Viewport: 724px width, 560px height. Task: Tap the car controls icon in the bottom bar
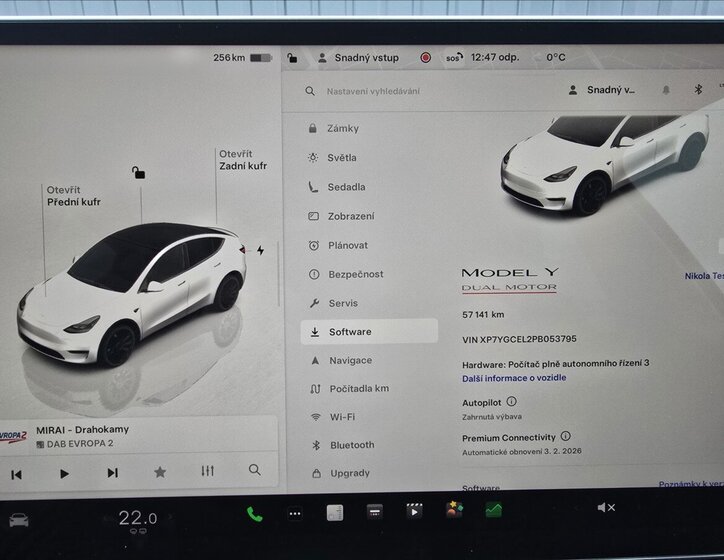tap(19, 520)
